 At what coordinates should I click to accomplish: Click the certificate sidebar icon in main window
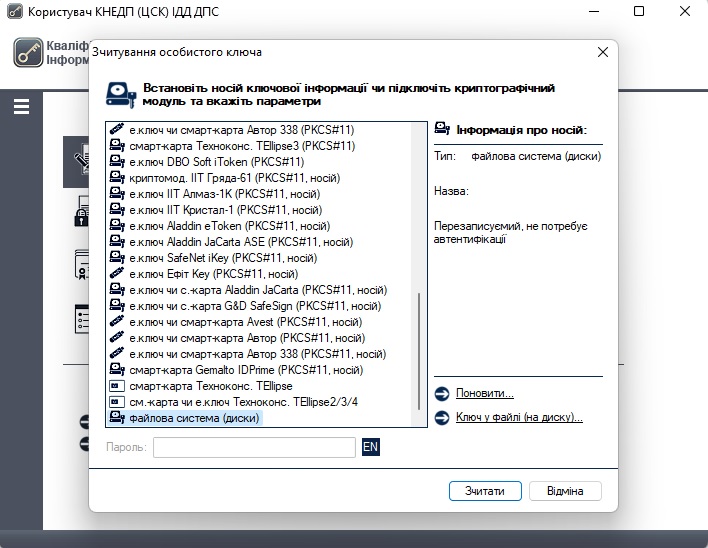coord(82,265)
